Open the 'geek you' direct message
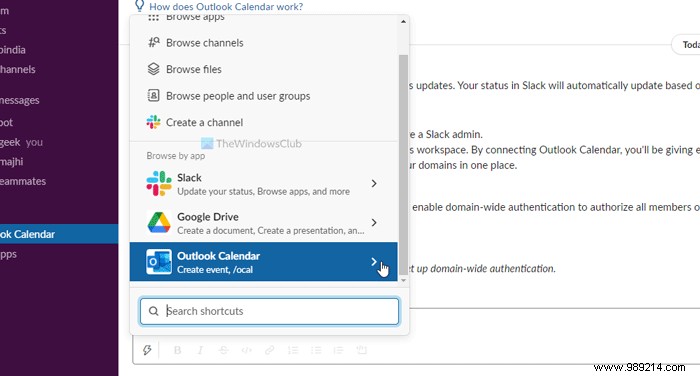This screenshot has height=376, width=700. (x=21, y=142)
